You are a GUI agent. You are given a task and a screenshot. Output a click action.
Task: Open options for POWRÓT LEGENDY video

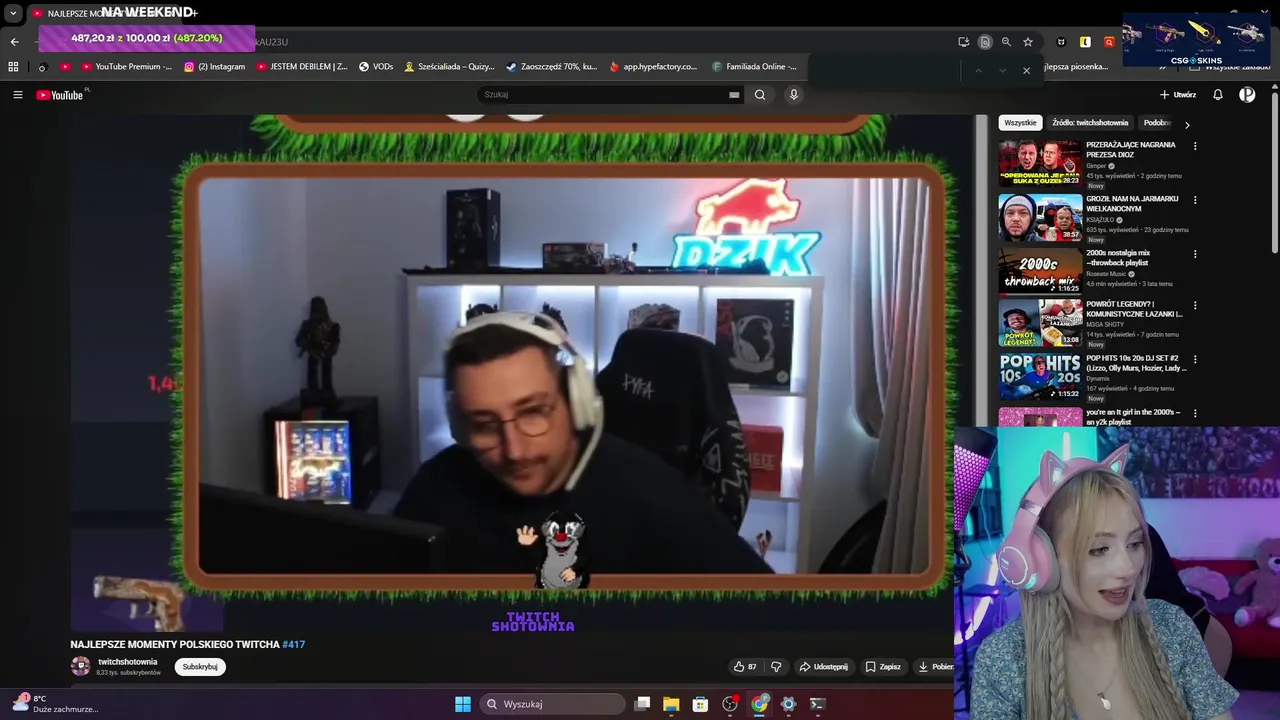1194,305
